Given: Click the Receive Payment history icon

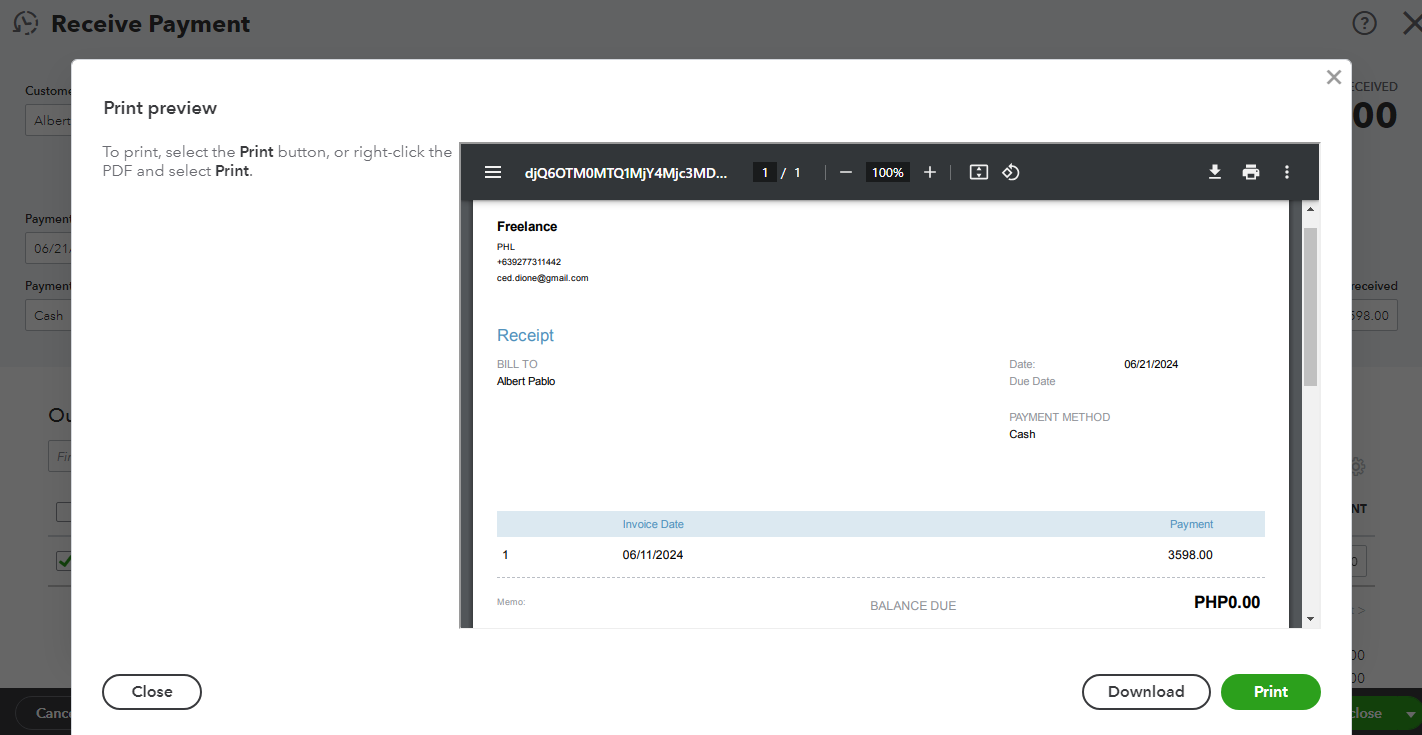Looking at the screenshot, I should pyautogui.click(x=26, y=23).
